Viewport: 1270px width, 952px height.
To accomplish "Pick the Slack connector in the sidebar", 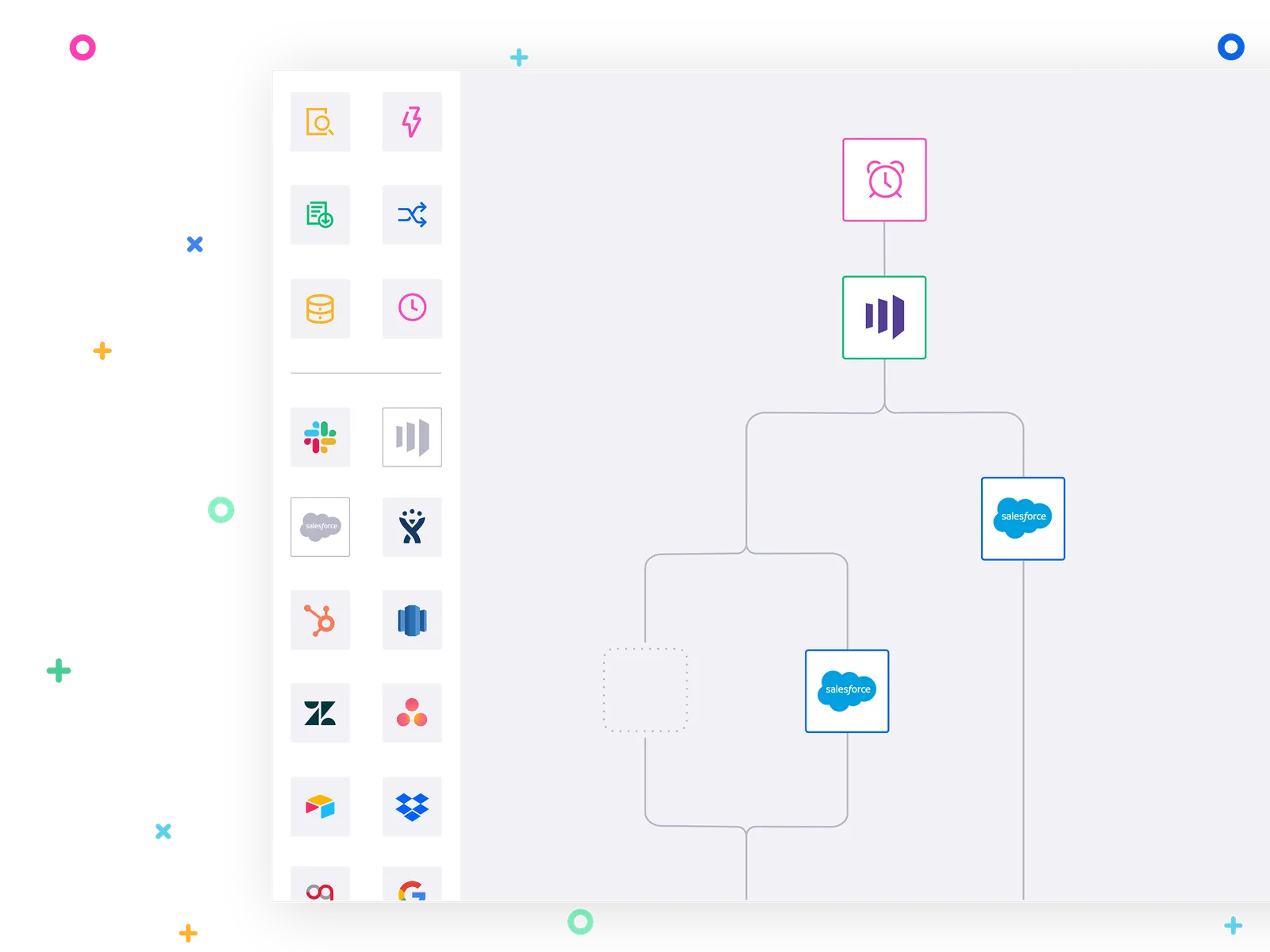I will pos(320,437).
